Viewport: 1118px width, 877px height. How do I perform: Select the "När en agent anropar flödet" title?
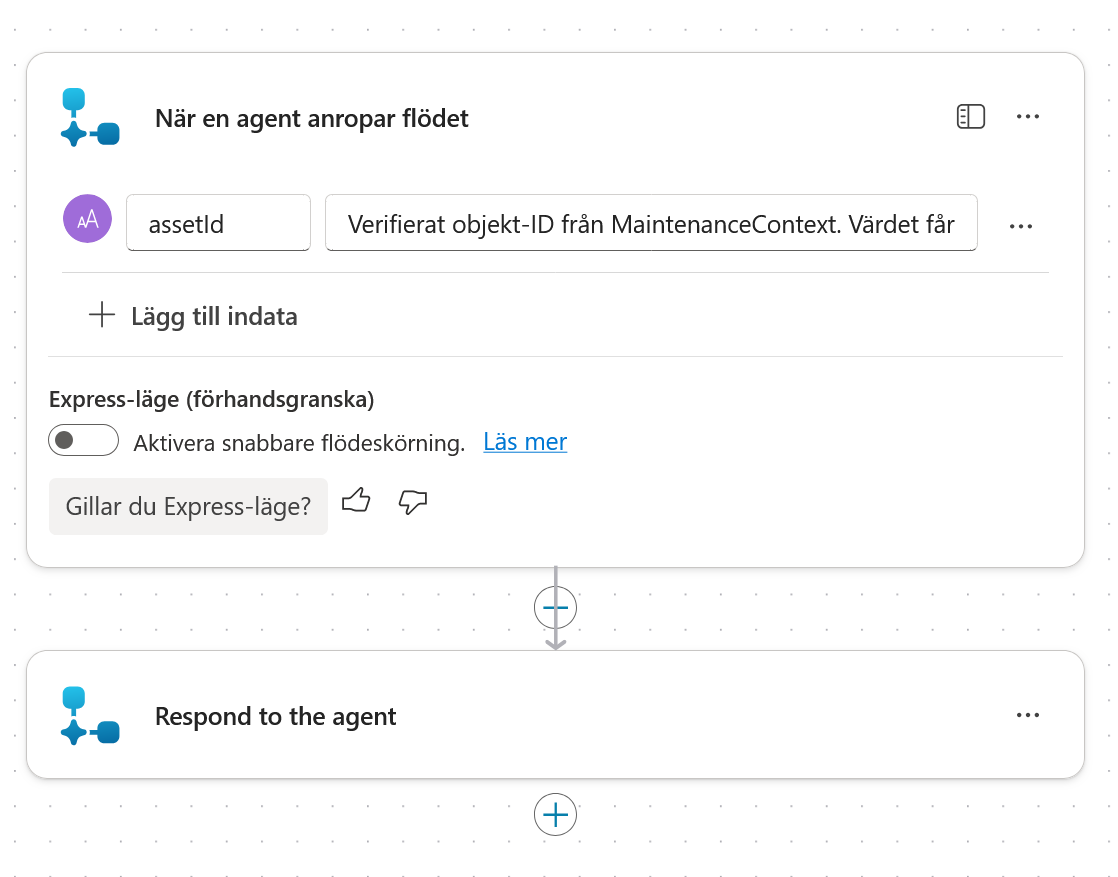point(312,118)
